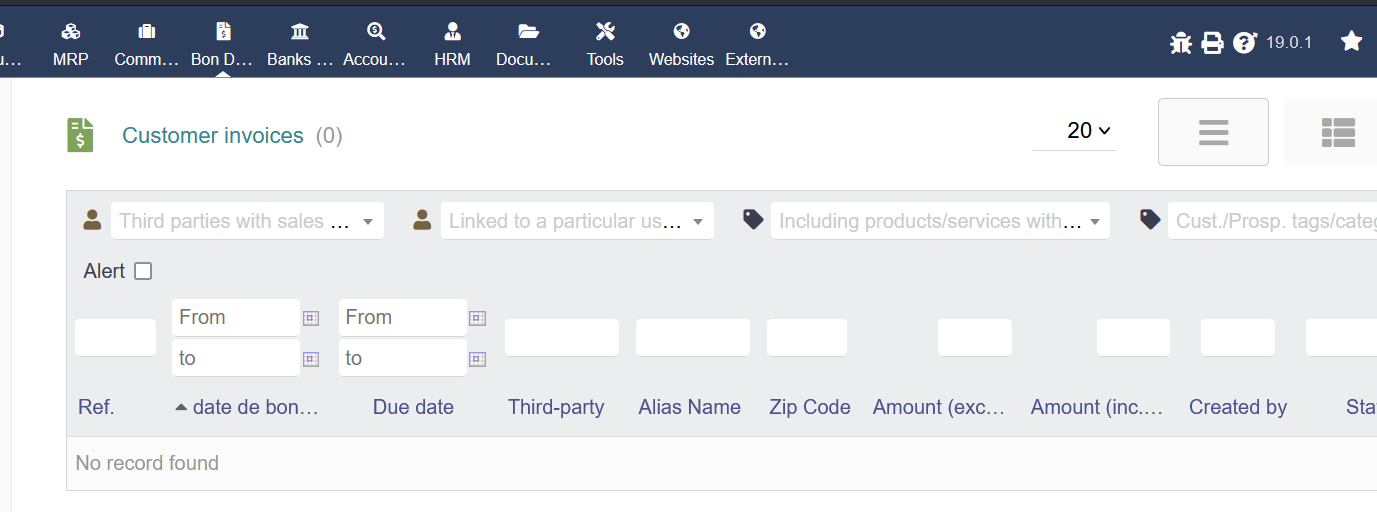The height and width of the screenshot is (512, 1377).
Task: Click the star bookmark icon
Action: [1351, 41]
